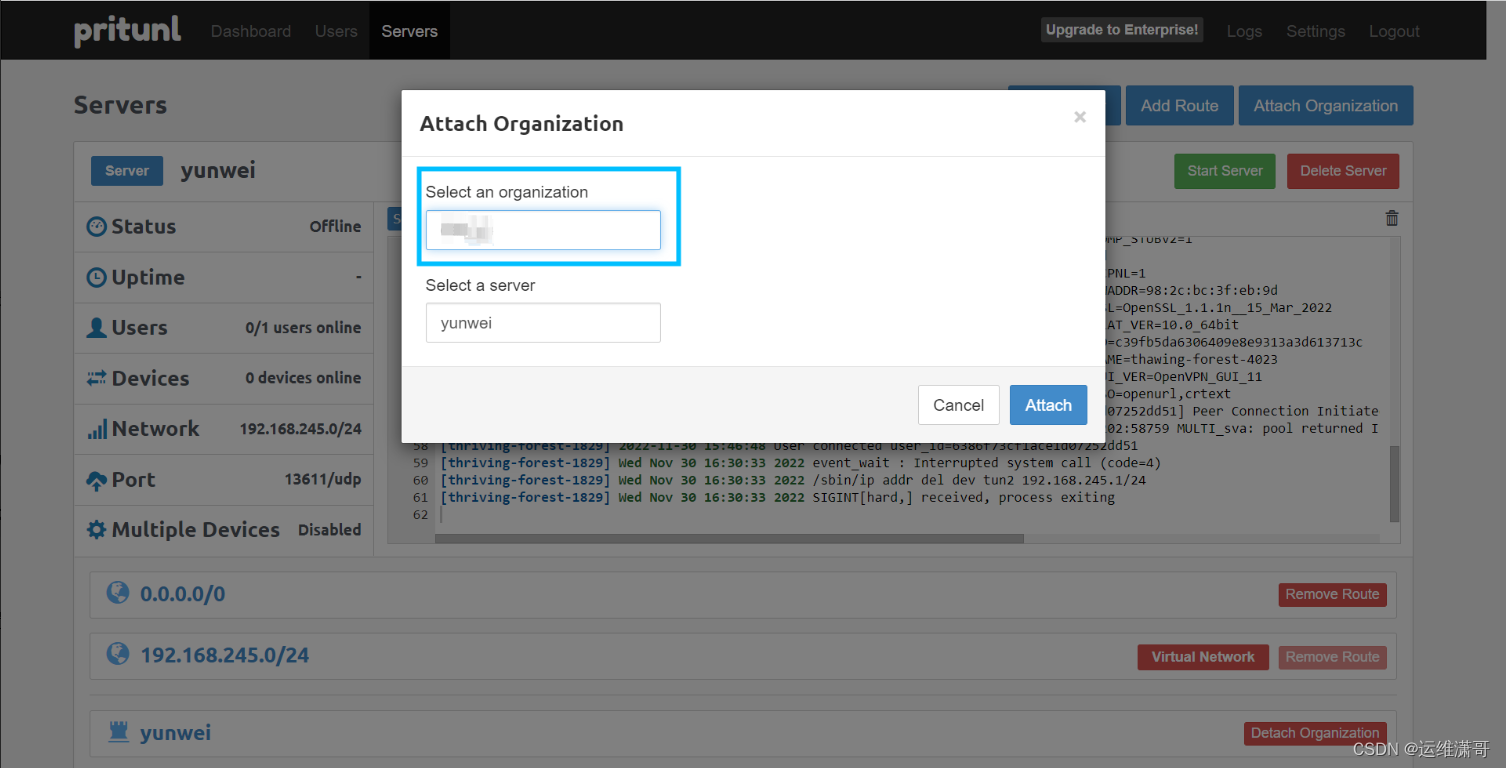Select the 192.168.245.0/24 route title
Screen dimensions: 1506x768
click(224, 656)
